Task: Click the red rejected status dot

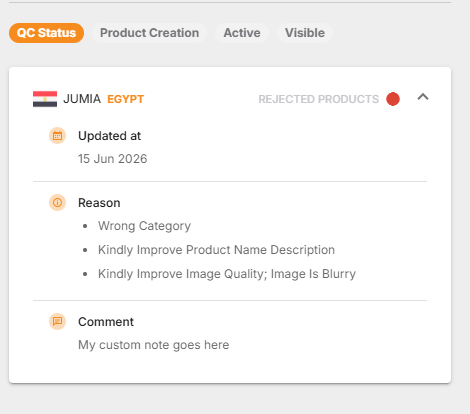Action: [393, 99]
